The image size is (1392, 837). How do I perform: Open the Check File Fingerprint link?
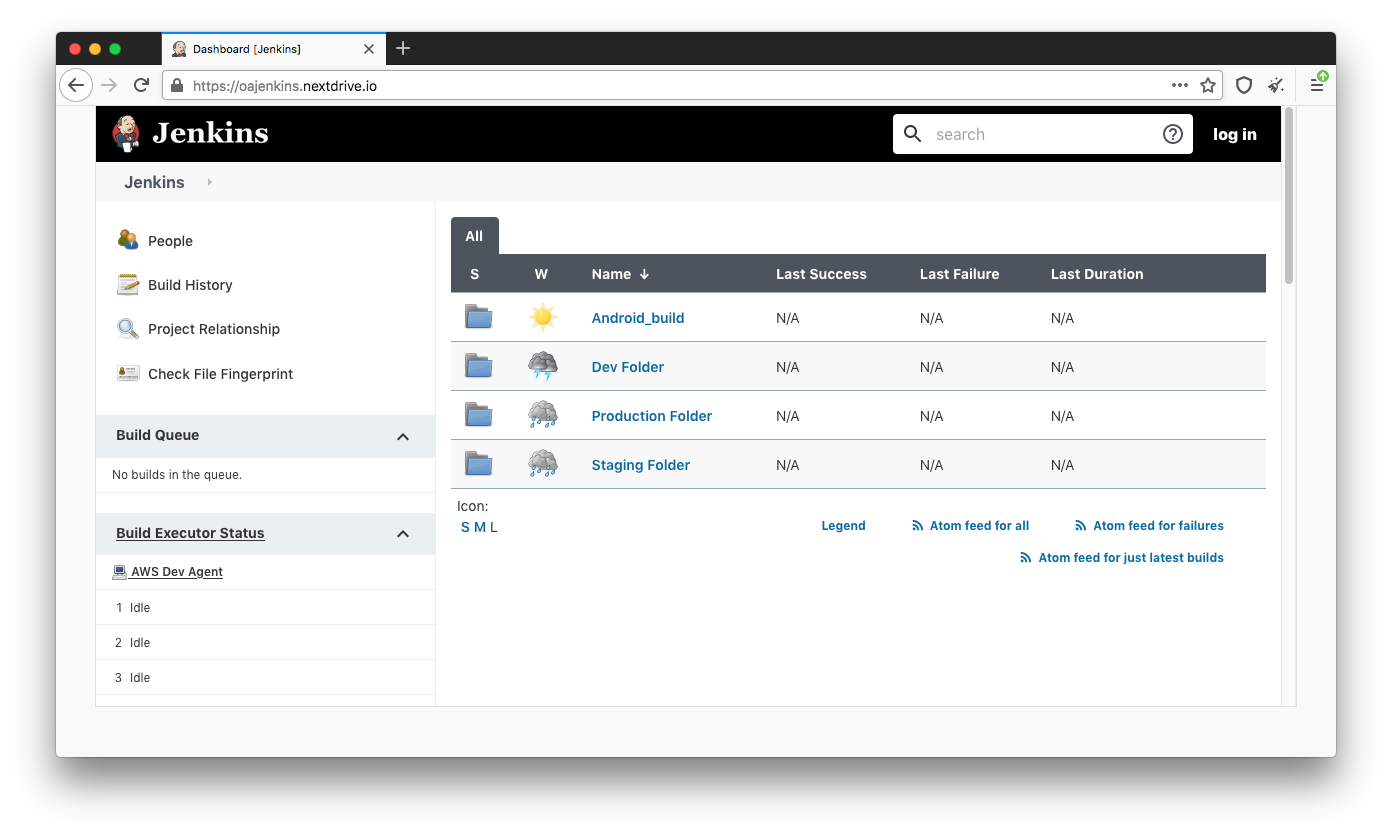point(221,374)
